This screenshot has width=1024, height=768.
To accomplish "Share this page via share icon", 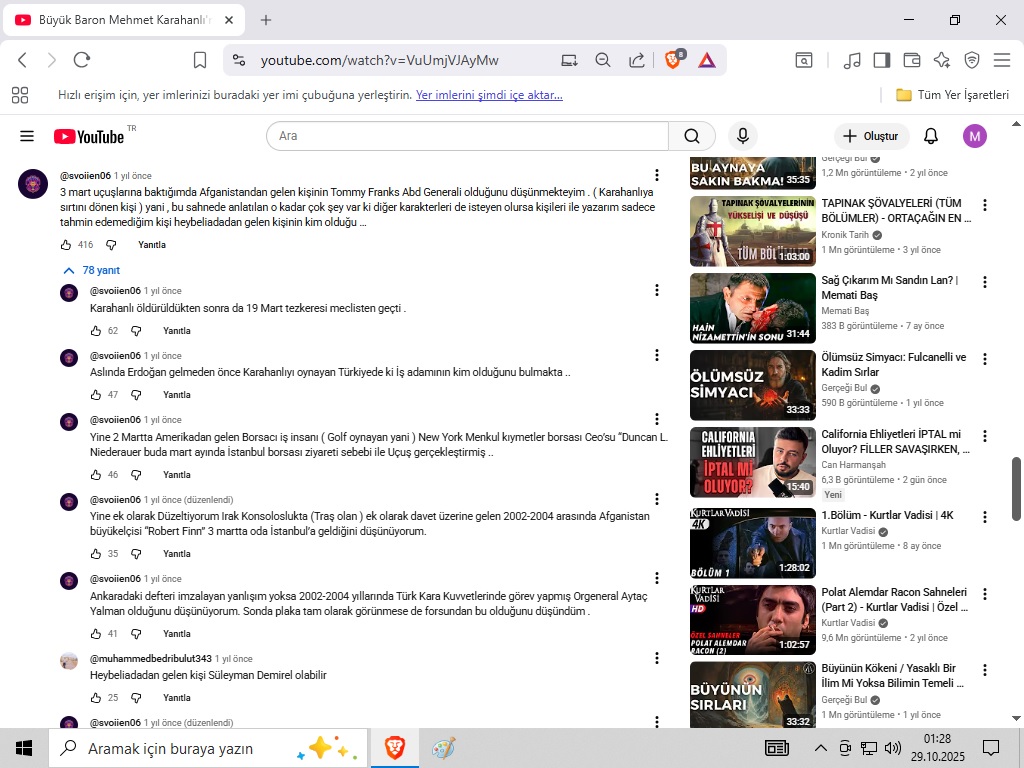I will click(637, 60).
